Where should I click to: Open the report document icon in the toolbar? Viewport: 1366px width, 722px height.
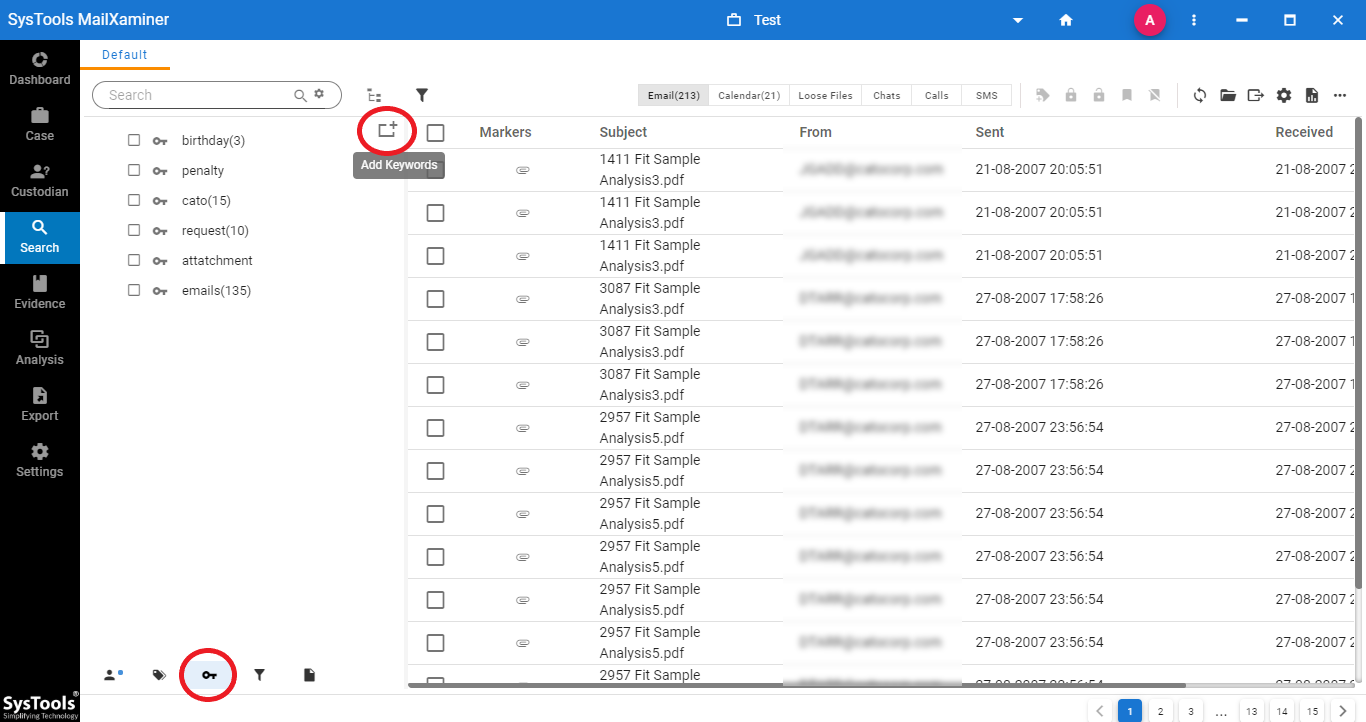click(x=1312, y=95)
